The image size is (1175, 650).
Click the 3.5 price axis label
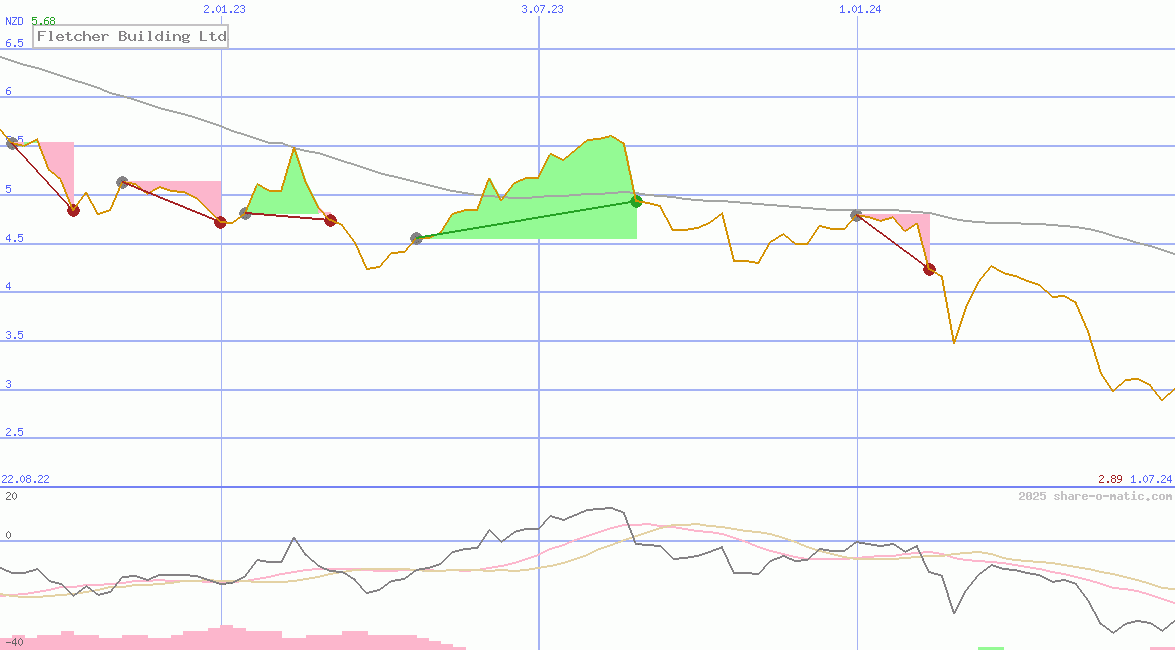[14, 335]
